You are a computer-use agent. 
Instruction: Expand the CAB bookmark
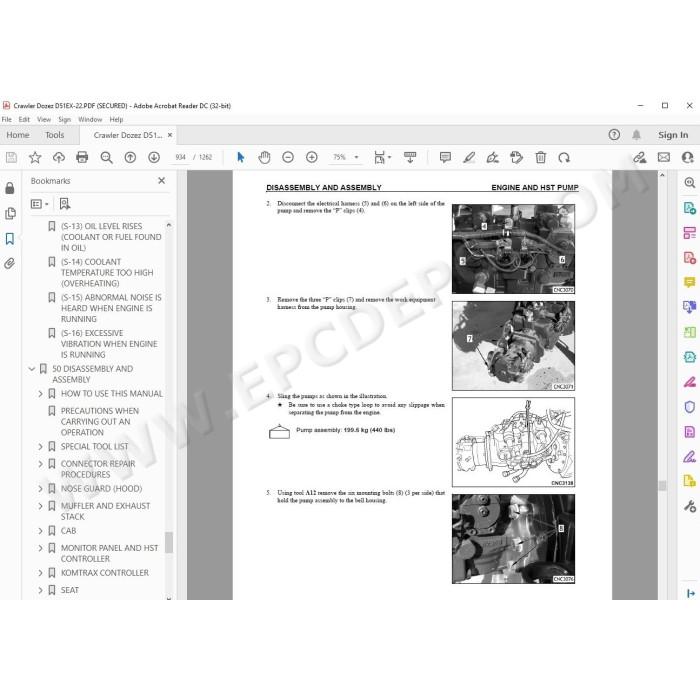[40, 531]
